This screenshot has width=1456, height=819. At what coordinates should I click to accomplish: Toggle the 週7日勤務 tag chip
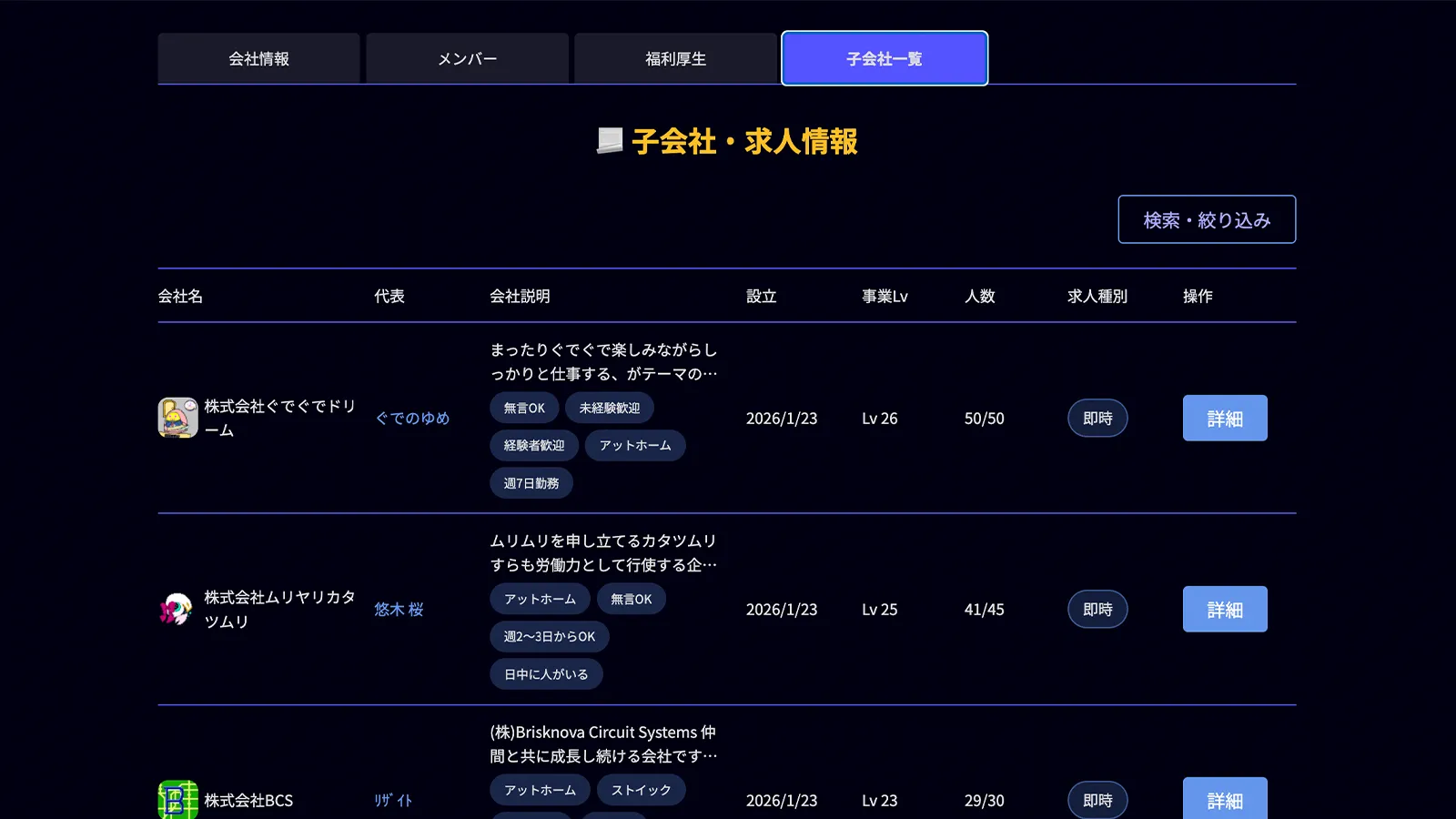(531, 482)
